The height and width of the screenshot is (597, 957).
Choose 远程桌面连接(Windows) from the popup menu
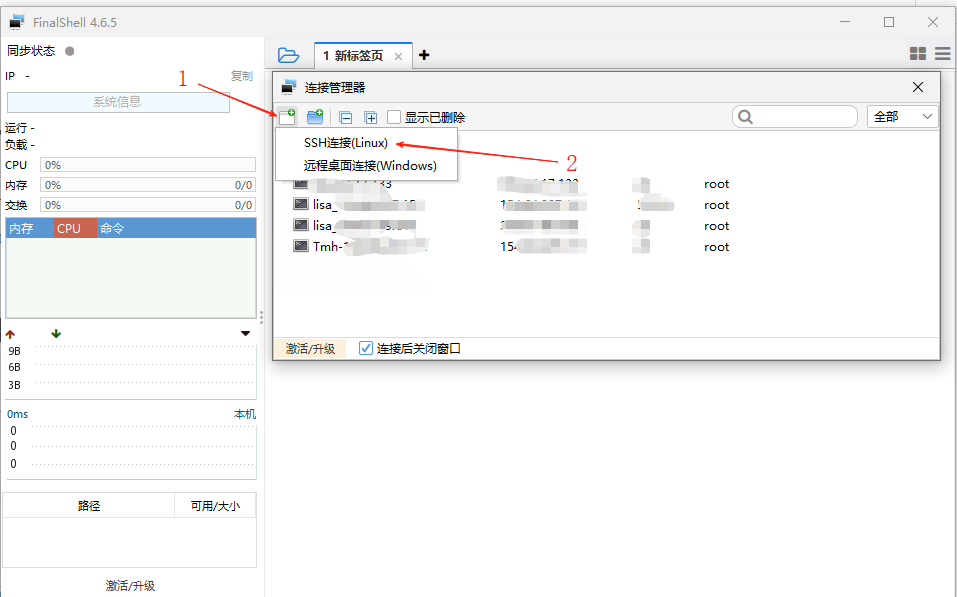coord(370,165)
